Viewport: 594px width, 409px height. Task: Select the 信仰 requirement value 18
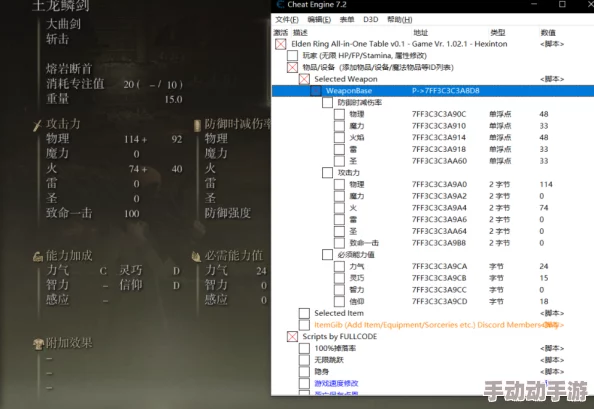click(x=544, y=301)
